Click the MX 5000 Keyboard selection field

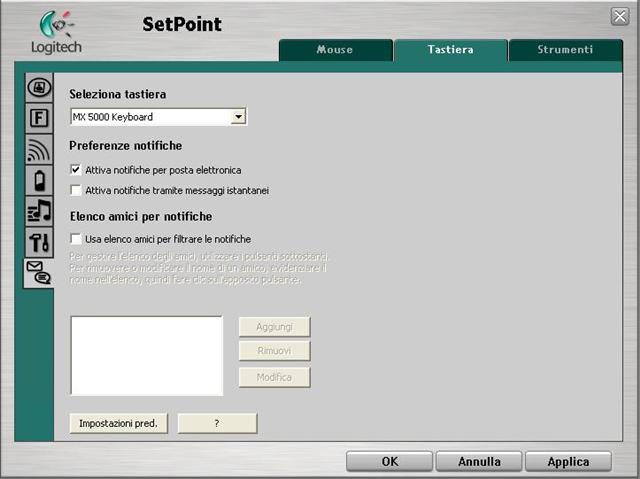[x=158, y=117]
